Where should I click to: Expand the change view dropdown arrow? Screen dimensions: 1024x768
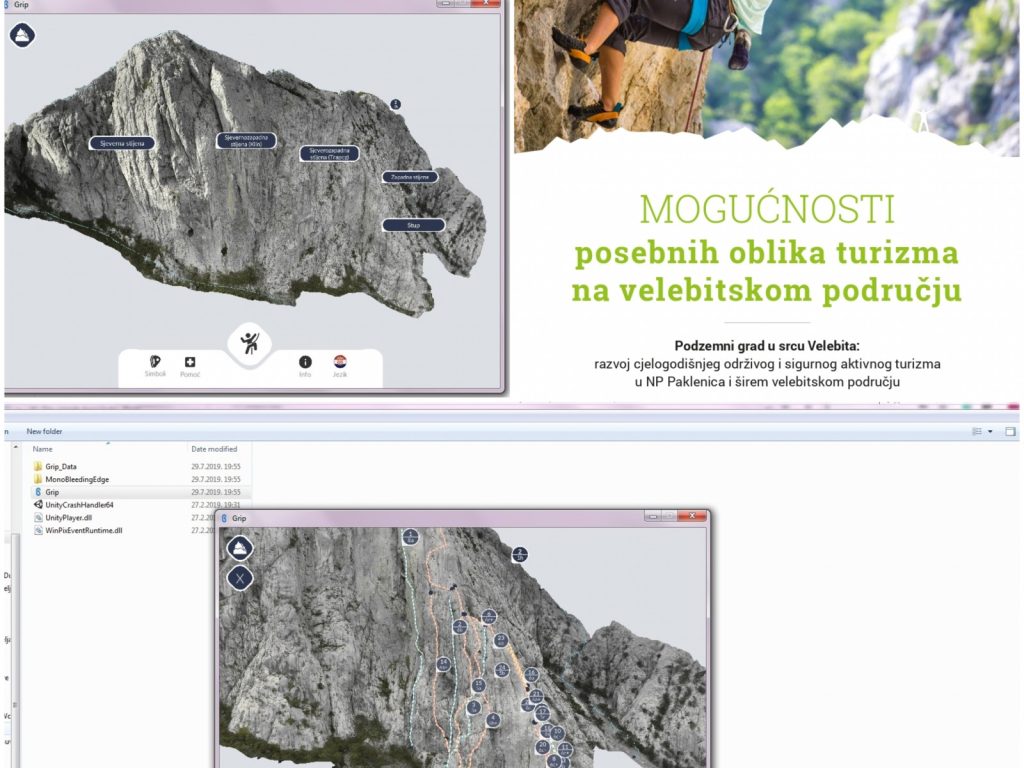(991, 431)
